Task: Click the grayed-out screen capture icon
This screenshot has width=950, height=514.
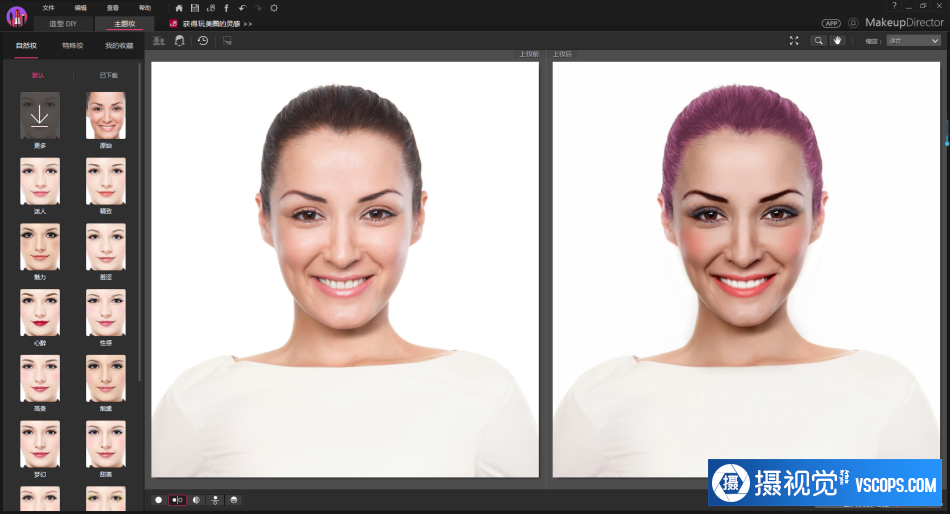Action: [227, 41]
